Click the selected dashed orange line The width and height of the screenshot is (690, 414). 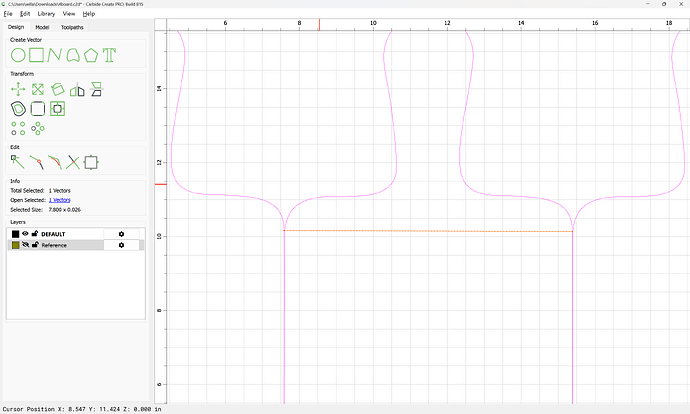[x=428, y=231]
